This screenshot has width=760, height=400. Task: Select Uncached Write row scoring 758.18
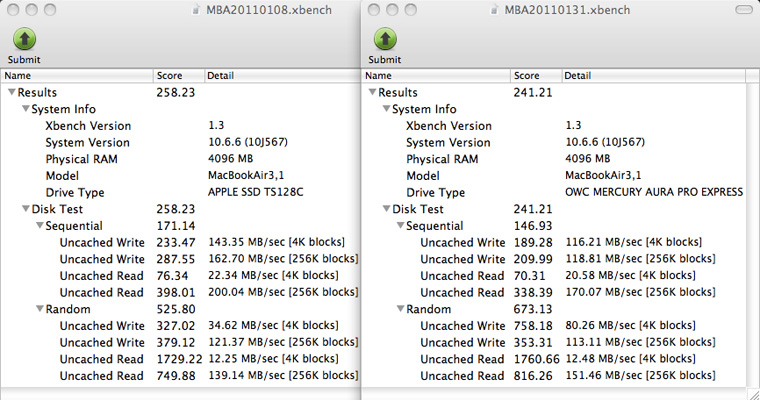(x=554, y=326)
